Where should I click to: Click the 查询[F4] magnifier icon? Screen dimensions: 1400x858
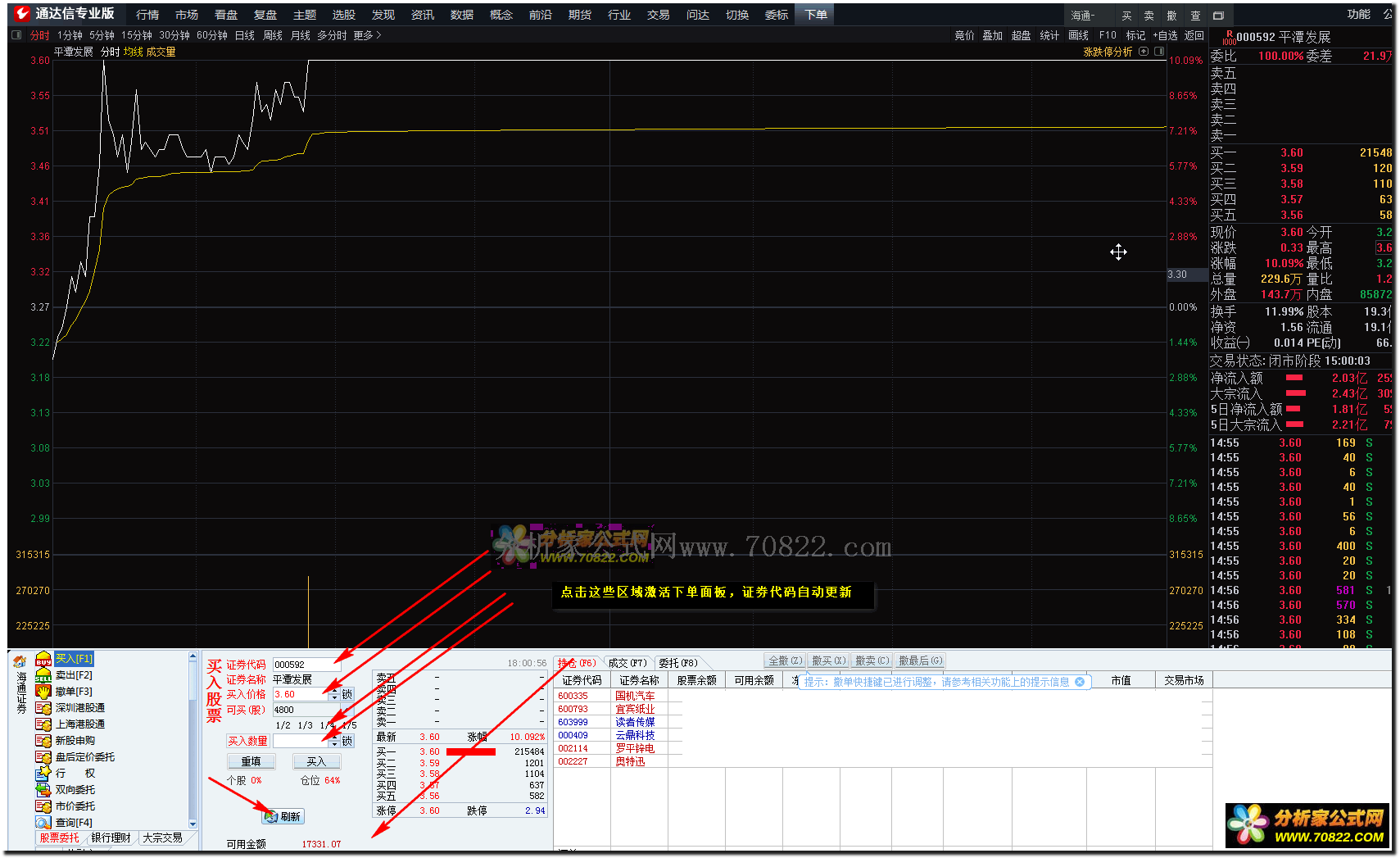point(43,823)
